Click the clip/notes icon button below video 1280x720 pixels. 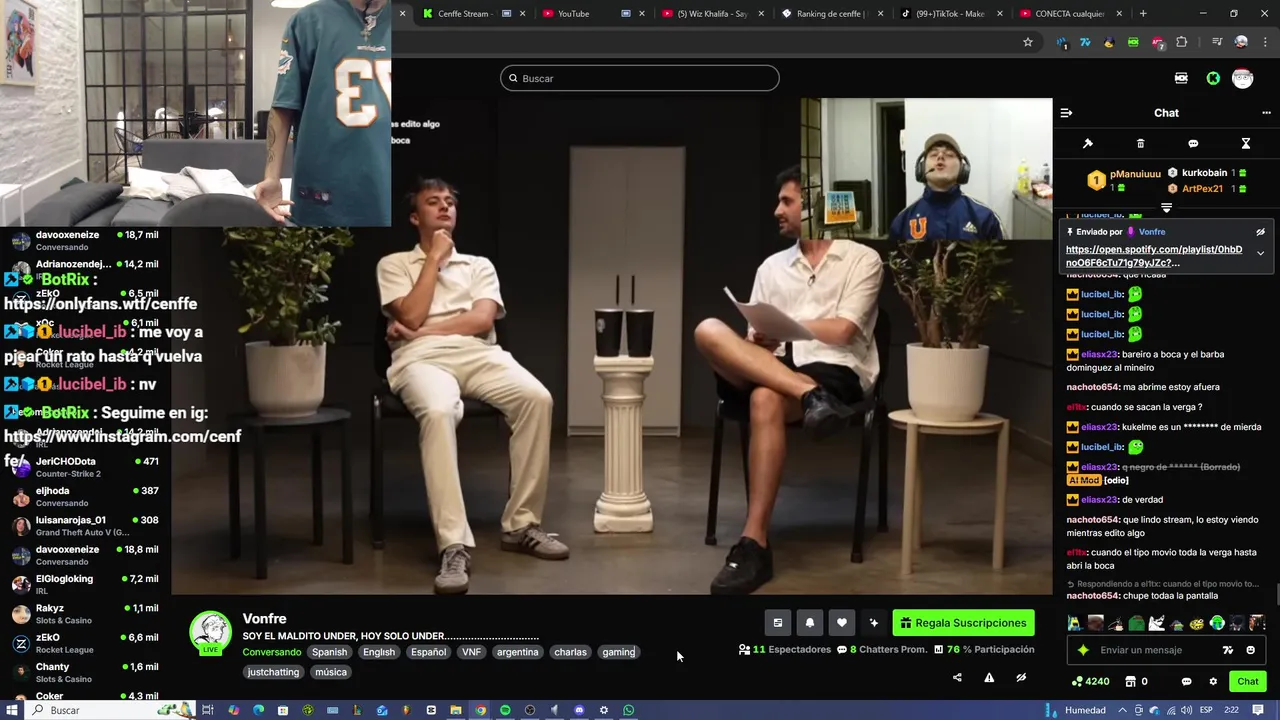pyautogui.click(x=778, y=623)
